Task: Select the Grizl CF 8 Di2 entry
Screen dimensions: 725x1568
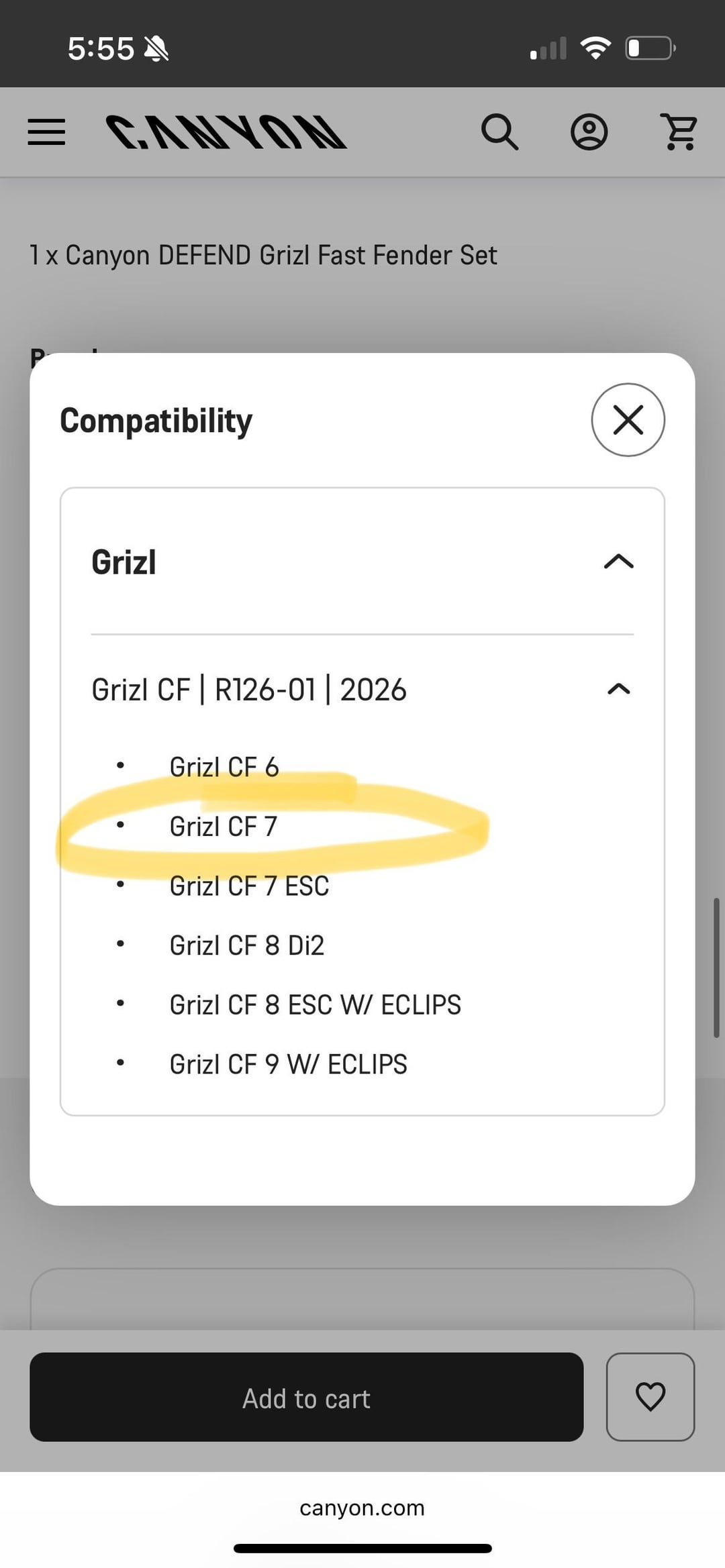Action: coord(246,945)
